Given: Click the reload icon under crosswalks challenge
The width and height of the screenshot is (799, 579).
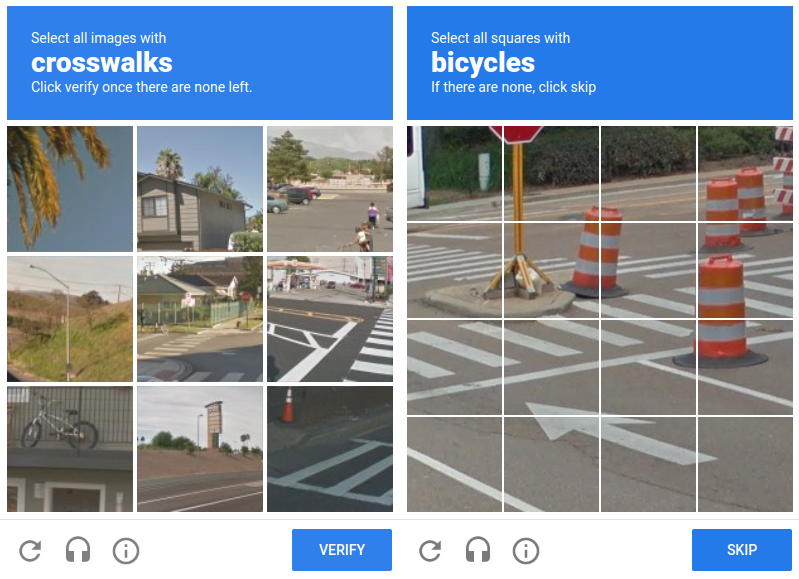Looking at the screenshot, I should 30,550.
